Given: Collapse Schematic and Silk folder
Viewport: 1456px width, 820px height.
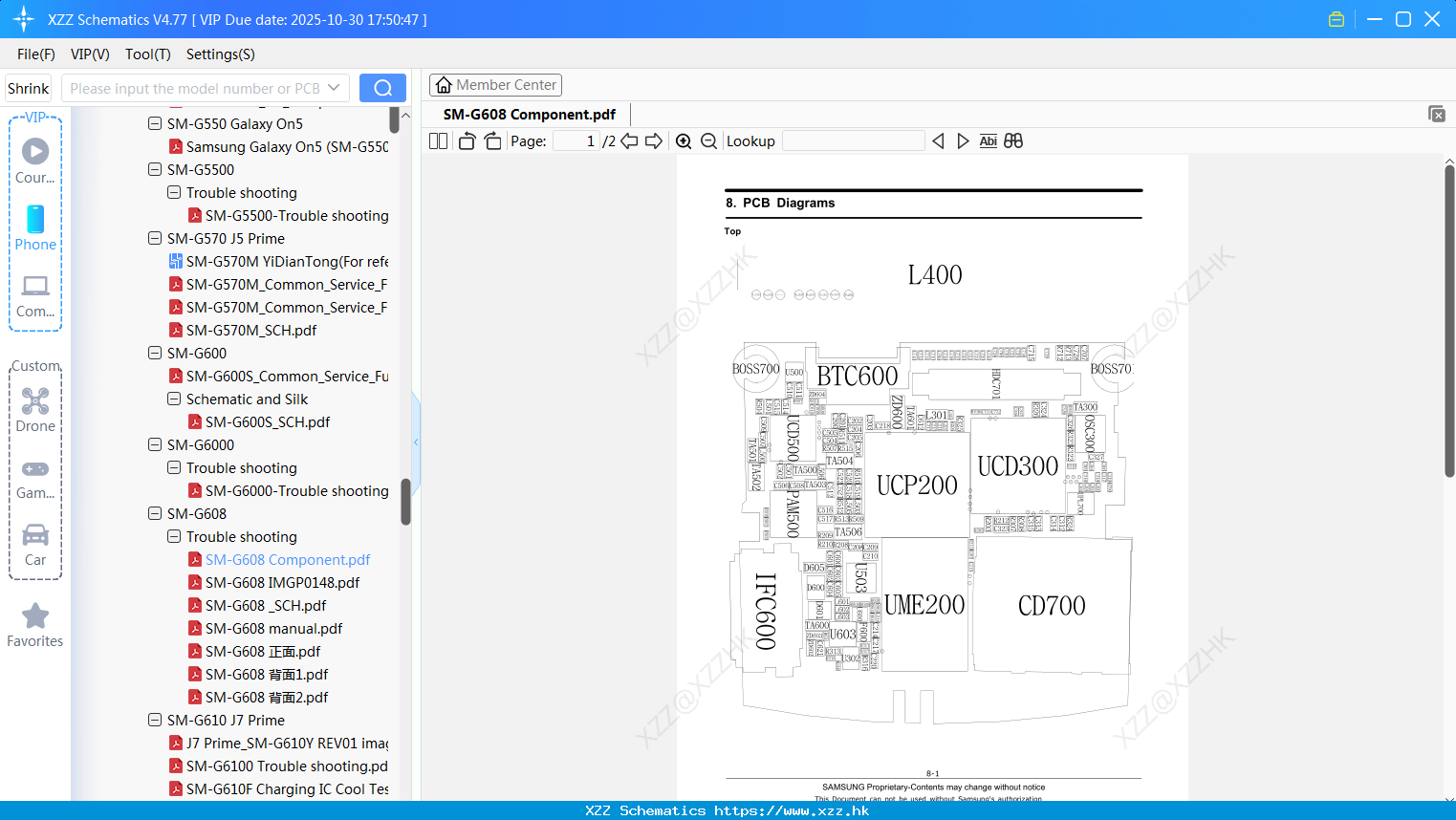Looking at the screenshot, I should point(174,399).
